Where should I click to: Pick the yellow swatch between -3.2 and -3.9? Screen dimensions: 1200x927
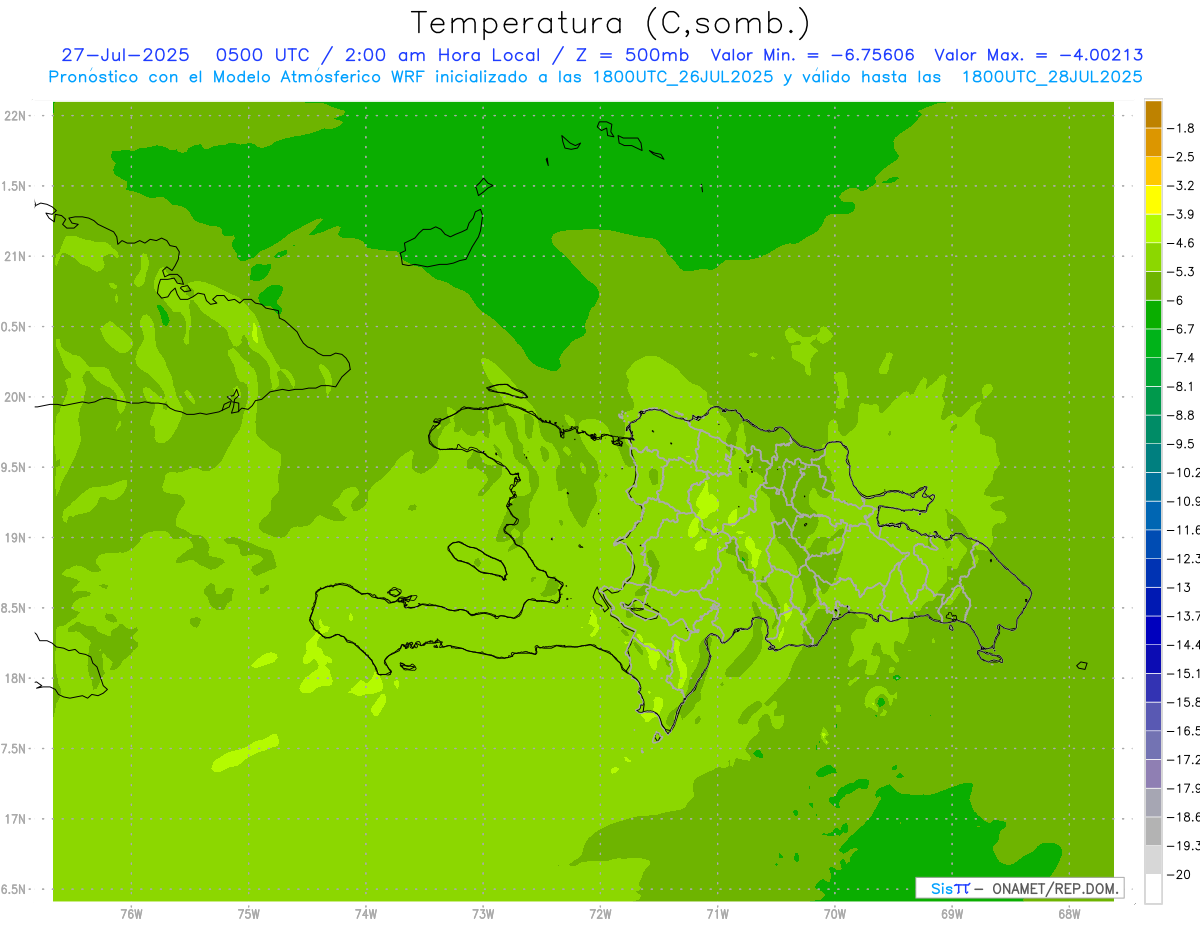click(1153, 200)
